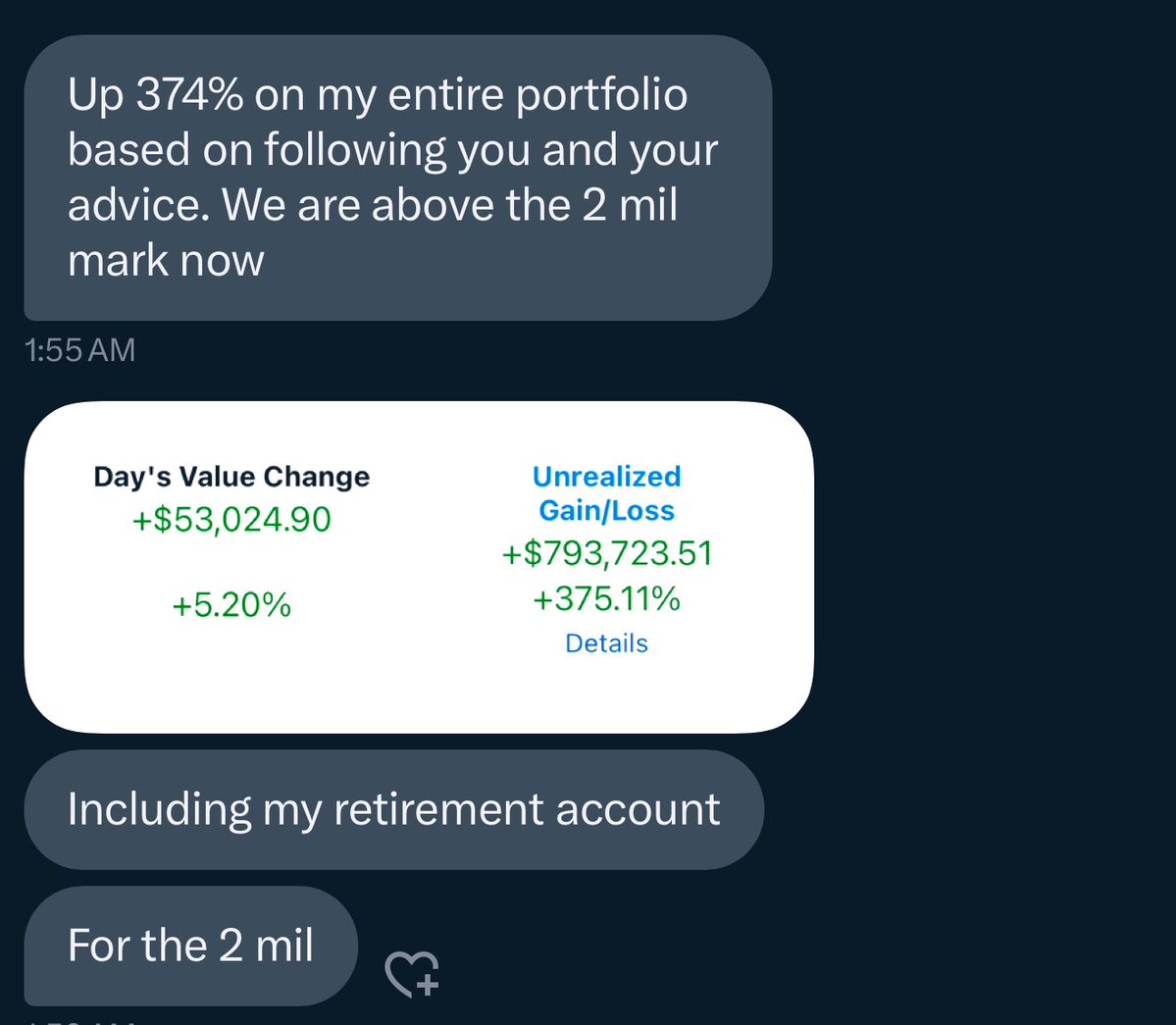1176x1025 pixels.
Task: Open the Details link
Action: [606, 643]
